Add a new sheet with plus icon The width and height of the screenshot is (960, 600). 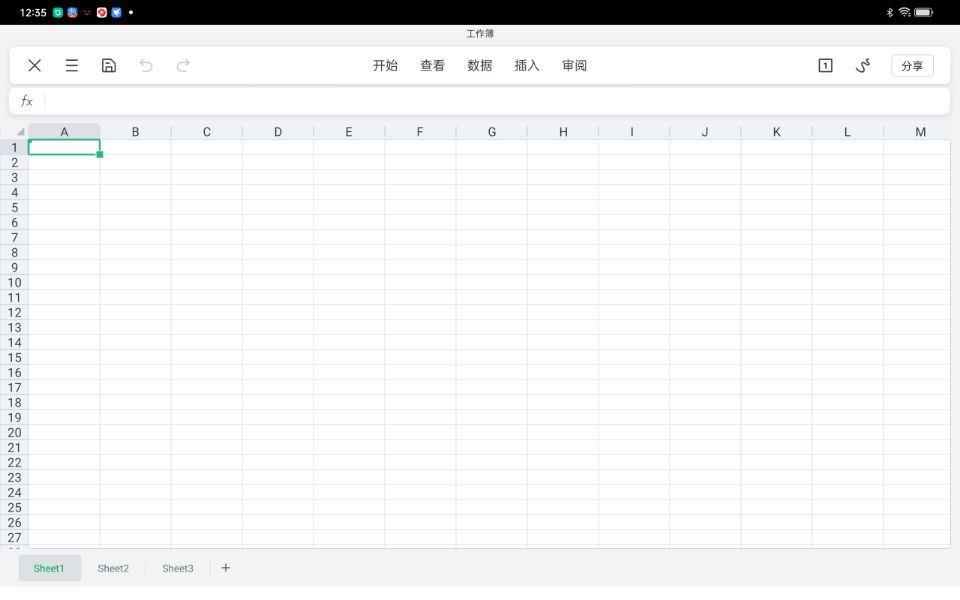click(226, 568)
